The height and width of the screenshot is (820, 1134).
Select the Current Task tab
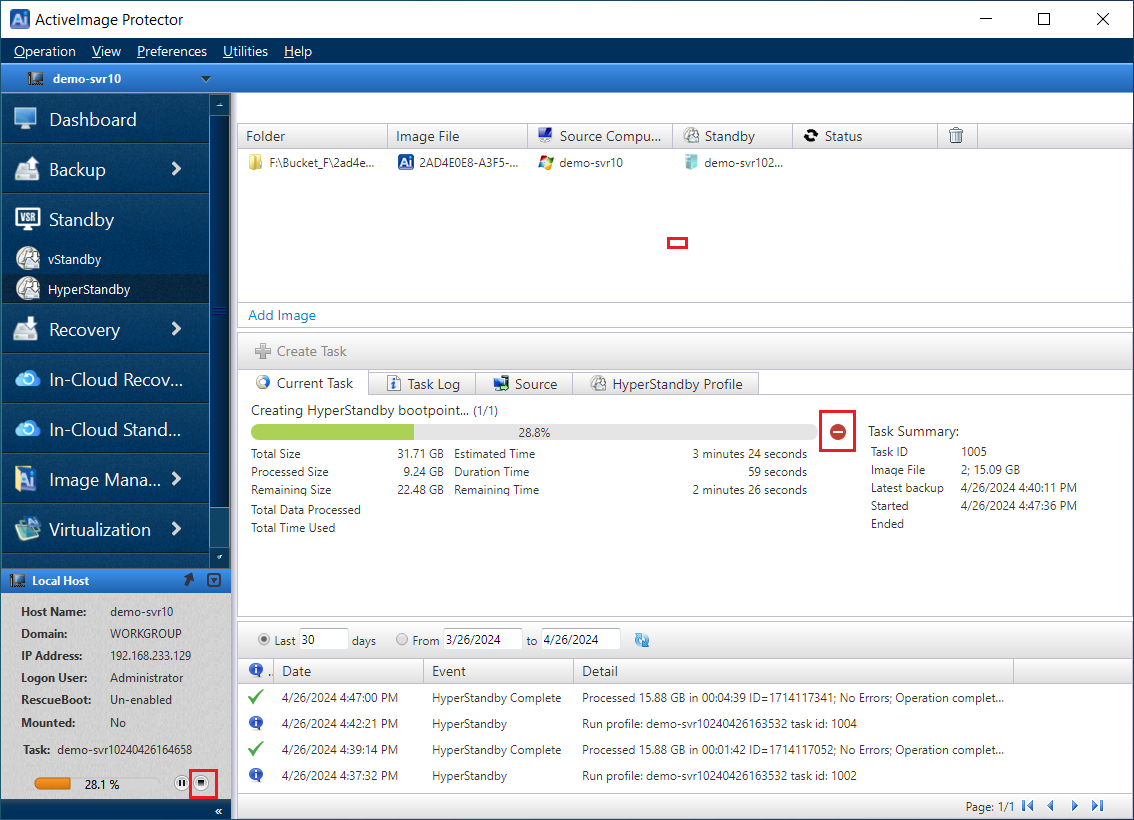pos(304,383)
